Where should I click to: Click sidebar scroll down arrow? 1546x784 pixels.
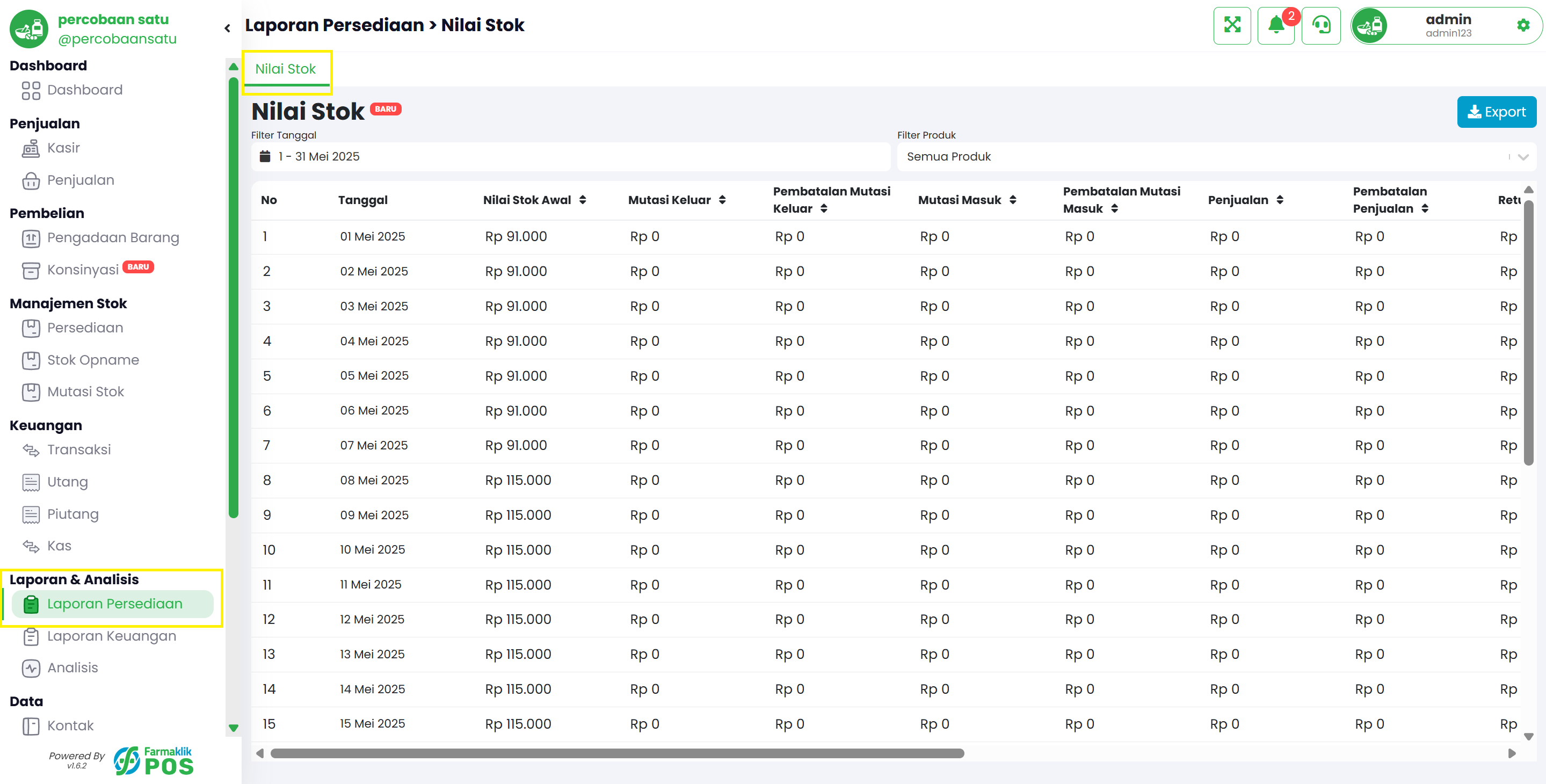coord(234,728)
